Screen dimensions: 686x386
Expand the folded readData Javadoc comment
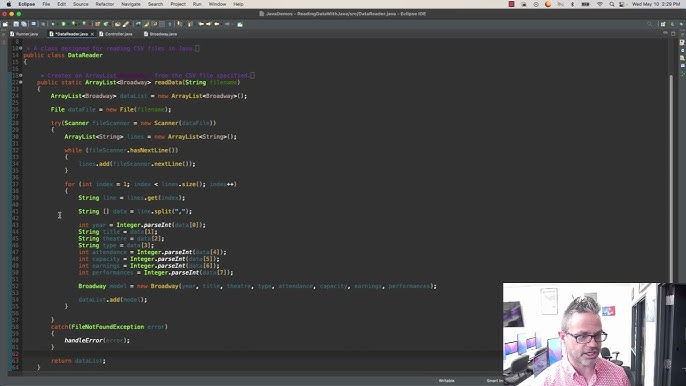click(x=21, y=75)
